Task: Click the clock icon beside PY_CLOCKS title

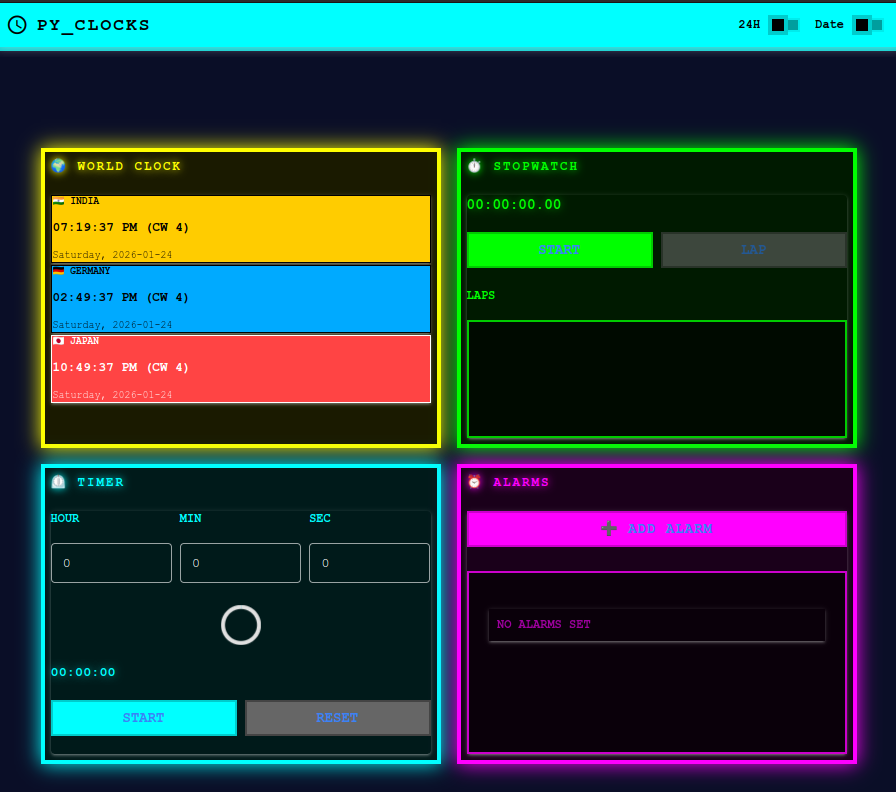Action: 16,24
